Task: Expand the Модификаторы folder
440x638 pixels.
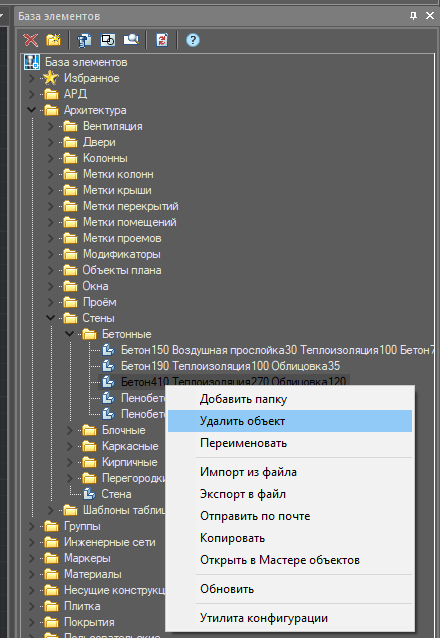Action: point(51,254)
